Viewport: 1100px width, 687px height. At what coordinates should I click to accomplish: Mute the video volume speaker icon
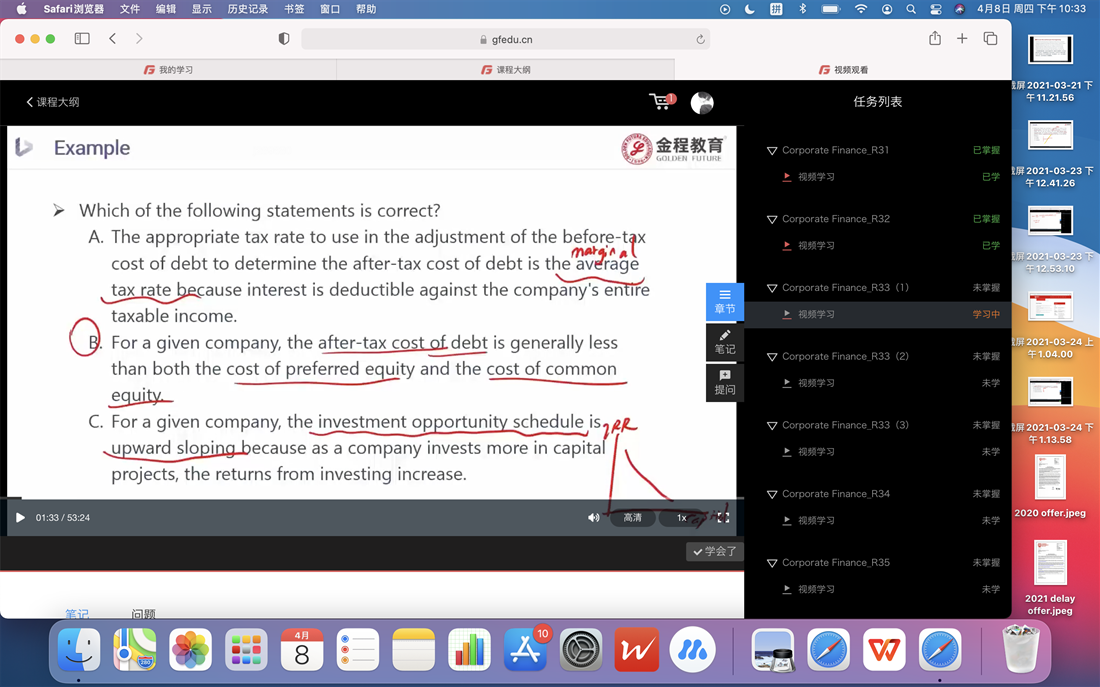[x=593, y=518]
